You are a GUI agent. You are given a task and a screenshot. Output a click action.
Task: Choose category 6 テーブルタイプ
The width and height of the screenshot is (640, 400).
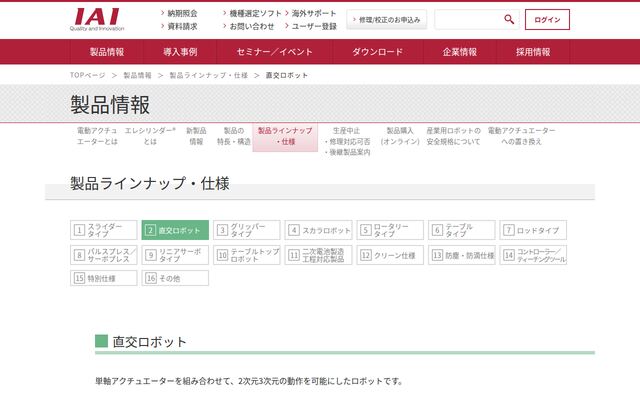pyautogui.click(x=462, y=230)
